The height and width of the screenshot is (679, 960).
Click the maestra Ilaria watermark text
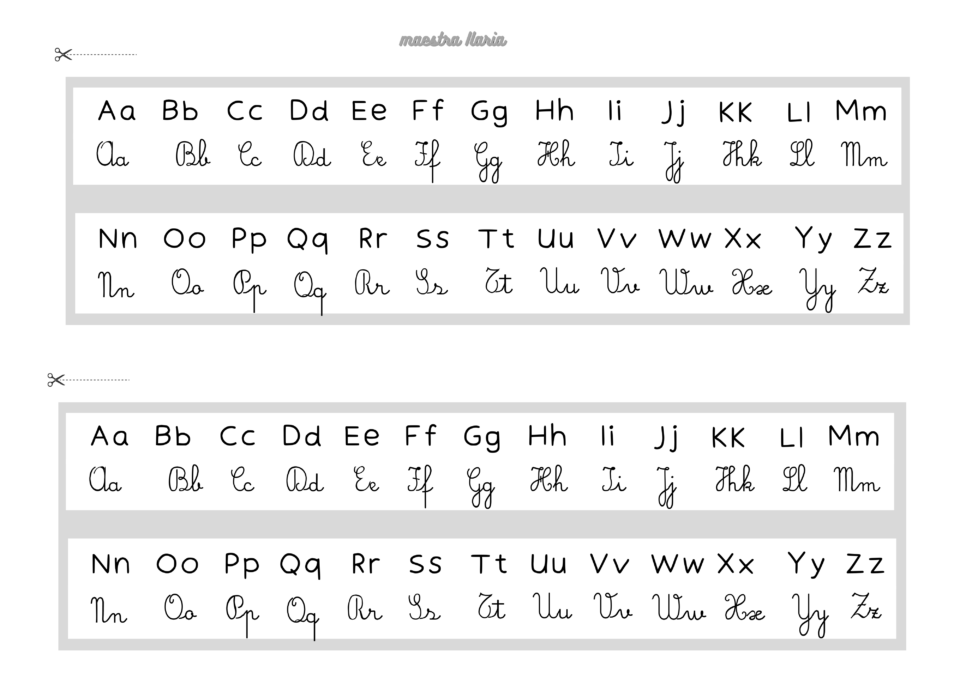(453, 40)
